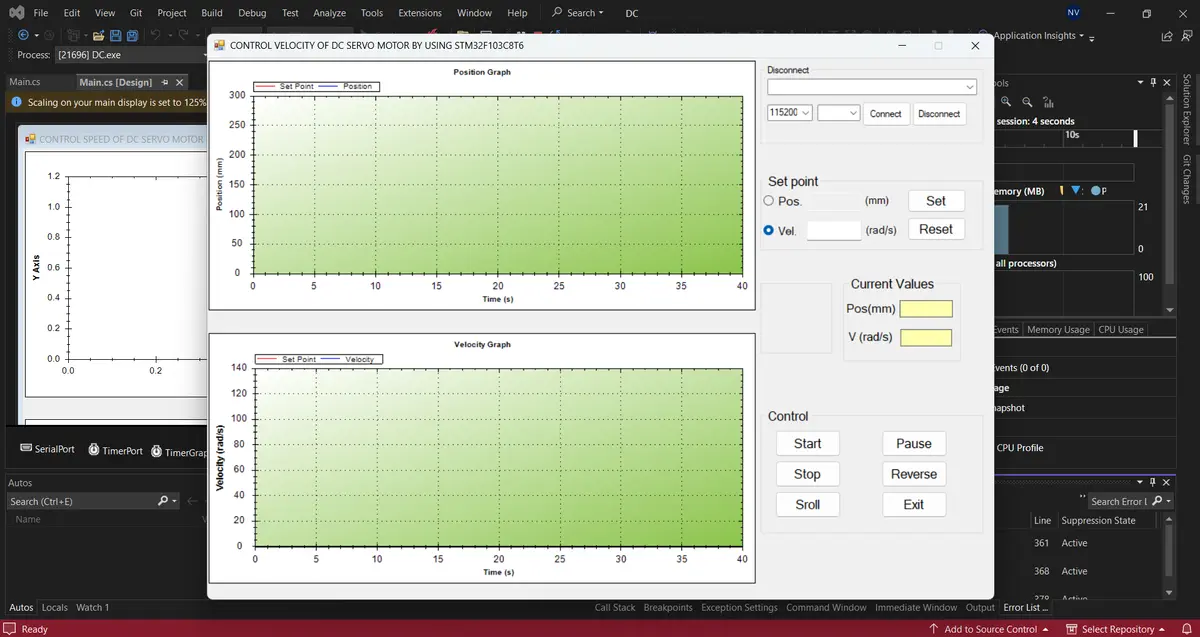Click the Error List search magnifier icon
This screenshot has height=637, width=1200.
[1158, 501]
